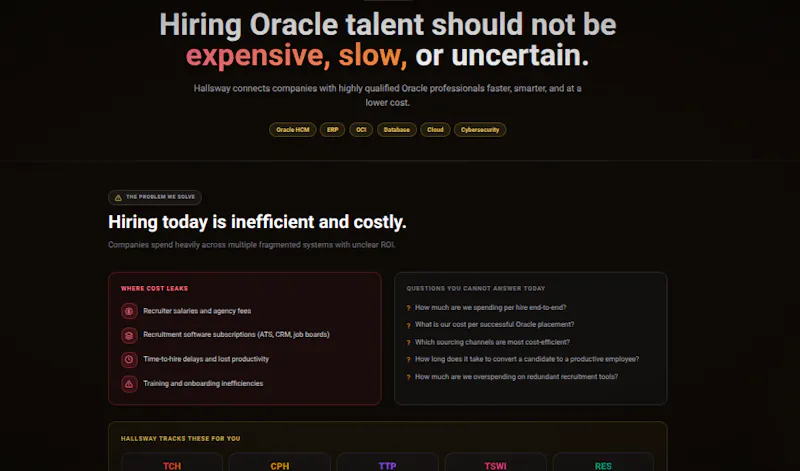
Task: Click 'Hiring Oracle talent should not be' headline line
Action: point(388,24)
